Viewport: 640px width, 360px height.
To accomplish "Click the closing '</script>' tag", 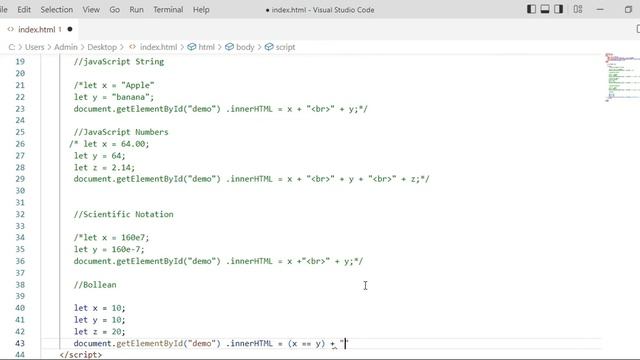I will click(80, 355).
